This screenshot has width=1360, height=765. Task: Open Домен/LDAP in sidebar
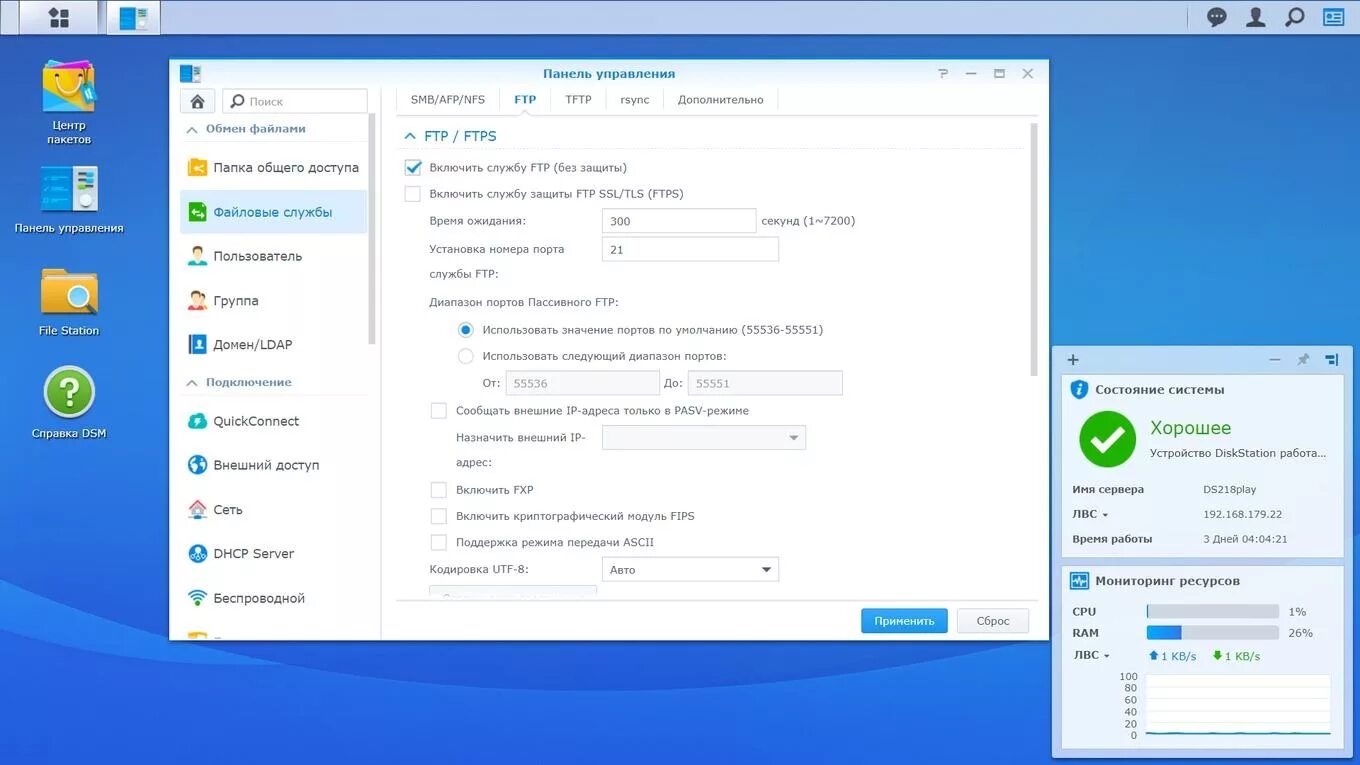(x=273, y=344)
